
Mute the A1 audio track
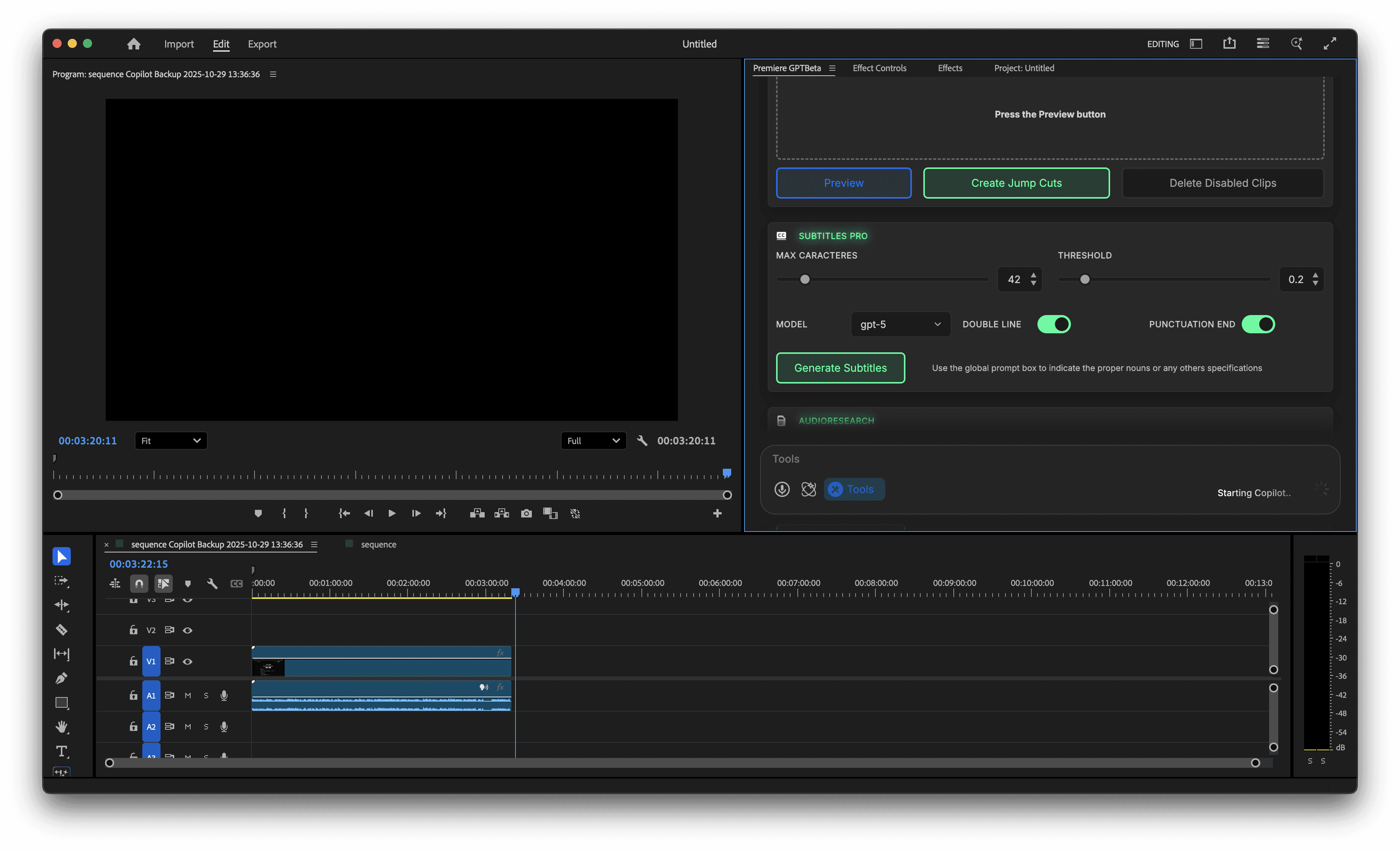tap(188, 696)
